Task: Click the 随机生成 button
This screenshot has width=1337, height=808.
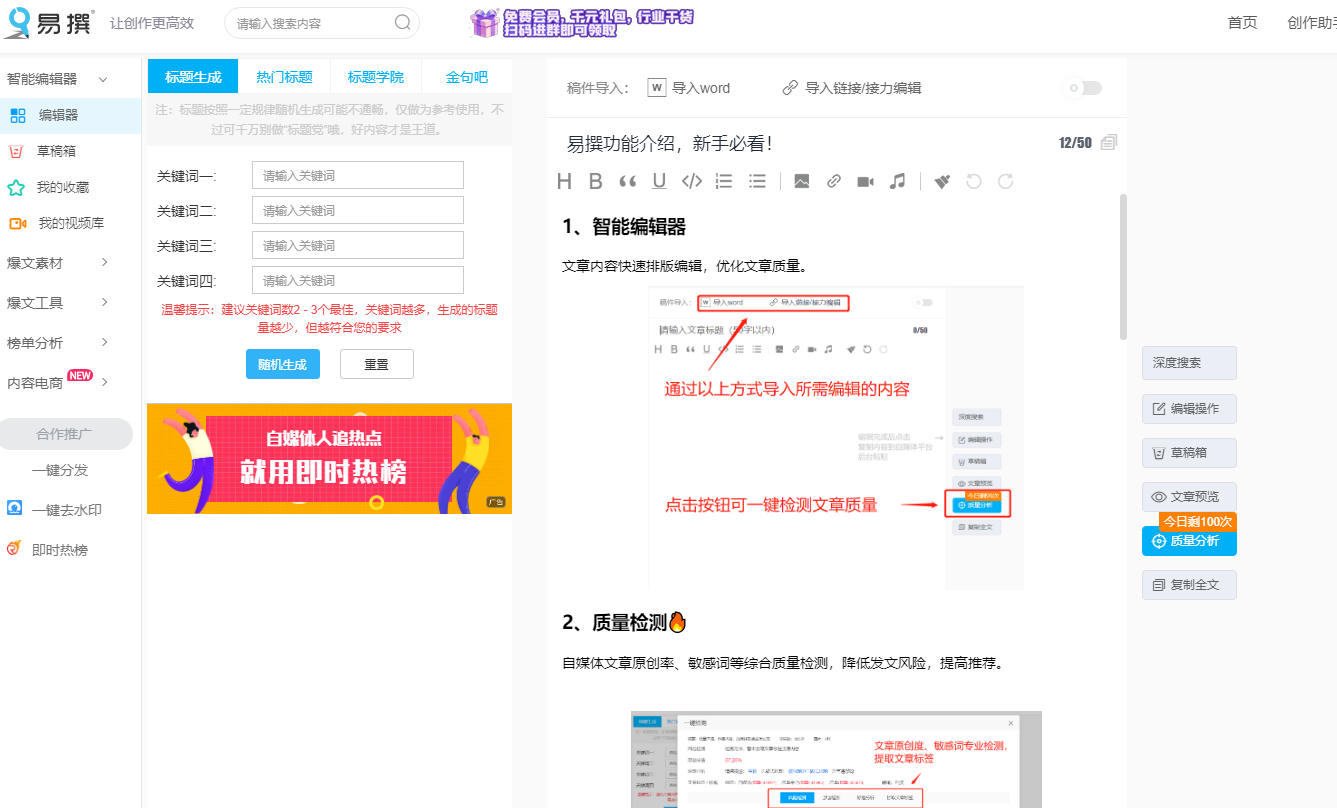Action: click(x=283, y=364)
